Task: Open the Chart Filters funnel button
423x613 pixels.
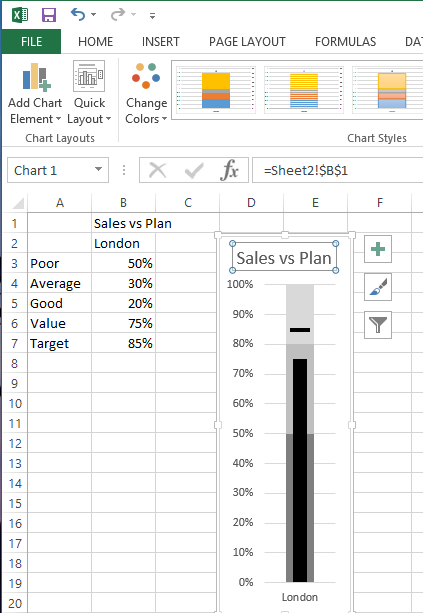Action: pos(378,324)
